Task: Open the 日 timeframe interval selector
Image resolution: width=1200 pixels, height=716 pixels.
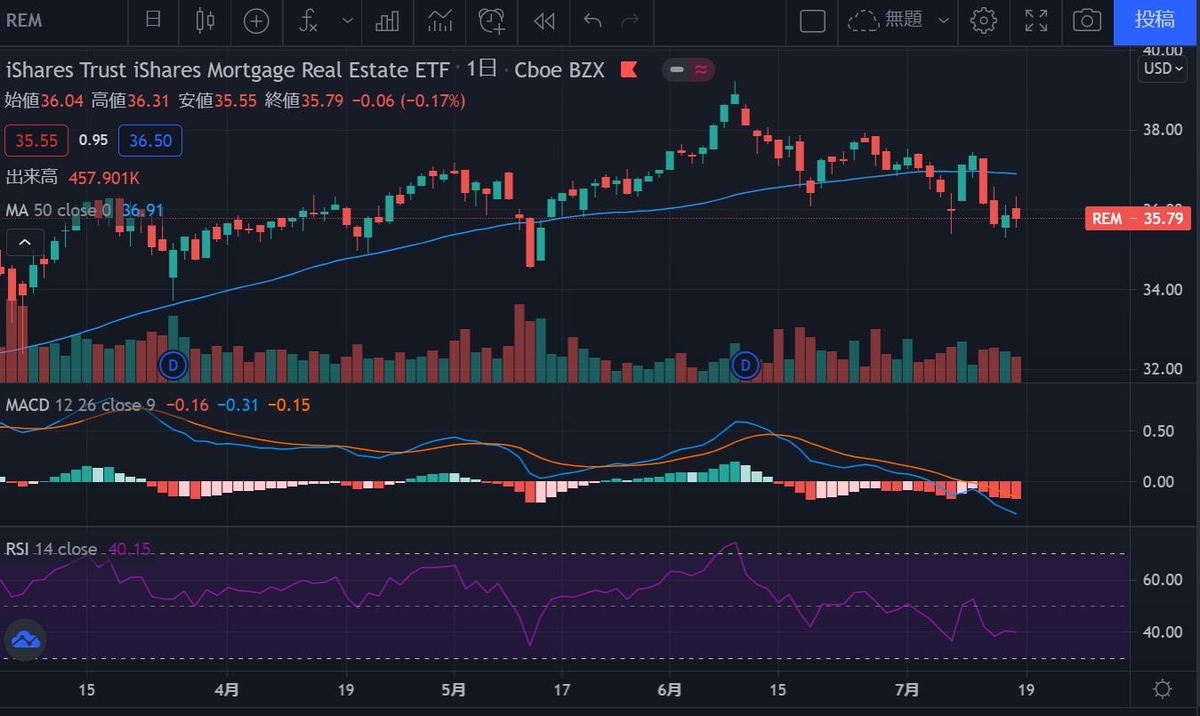Action: pos(153,20)
